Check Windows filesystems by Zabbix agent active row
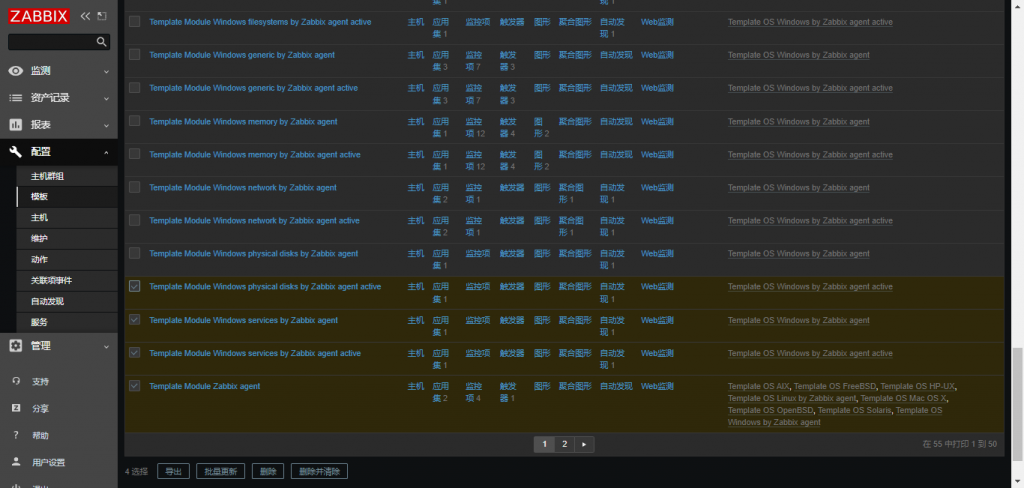1024x488 pixels. point(135,22)
